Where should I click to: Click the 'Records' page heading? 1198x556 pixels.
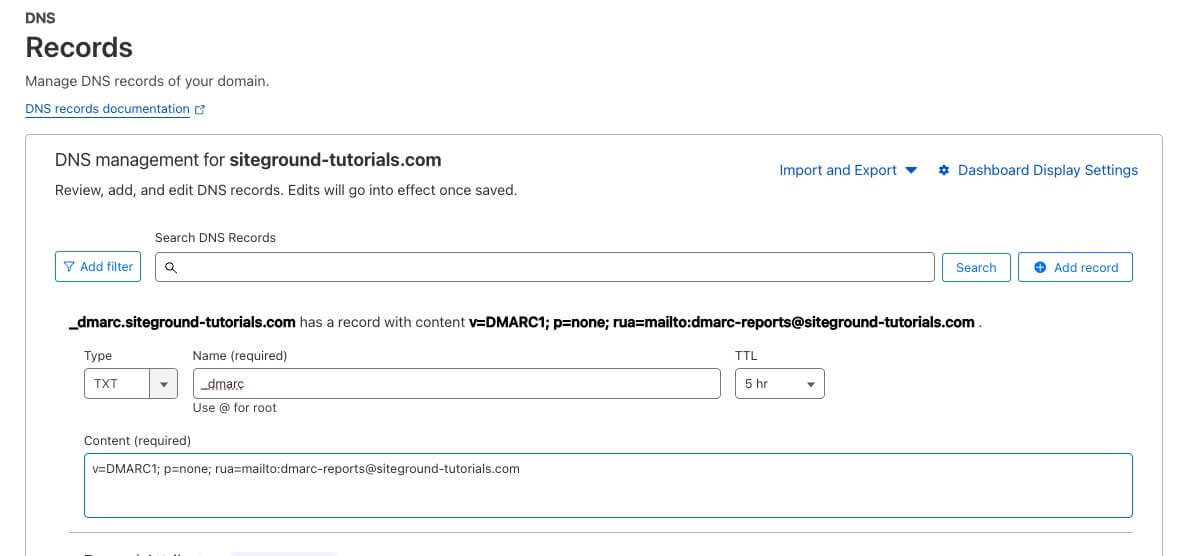[79, 47]
